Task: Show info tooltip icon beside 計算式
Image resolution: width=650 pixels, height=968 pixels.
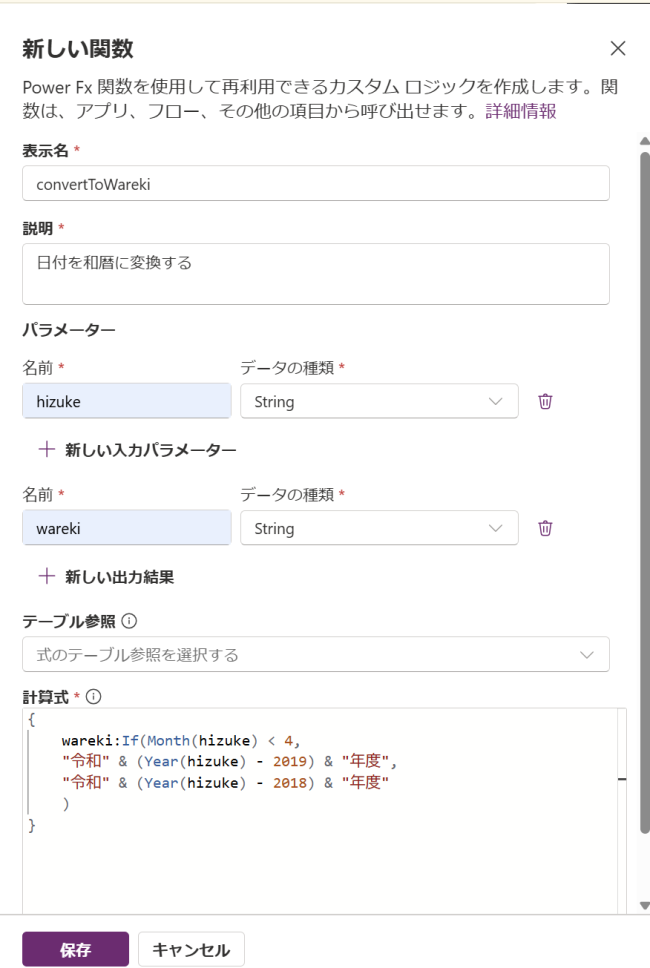Action: point(95,697)
